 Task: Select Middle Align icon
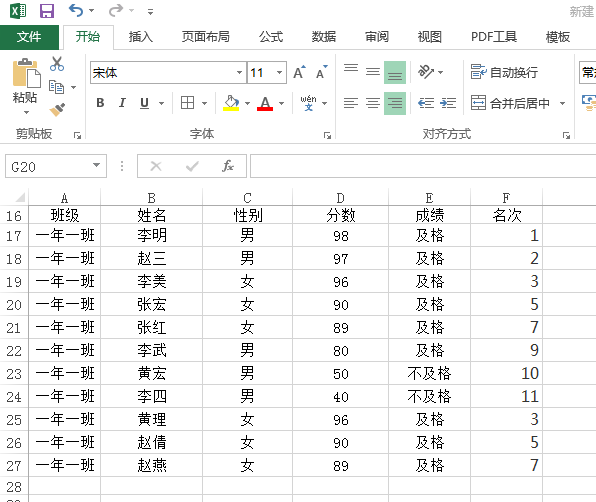pyautogui.click(x=373, y=72)
